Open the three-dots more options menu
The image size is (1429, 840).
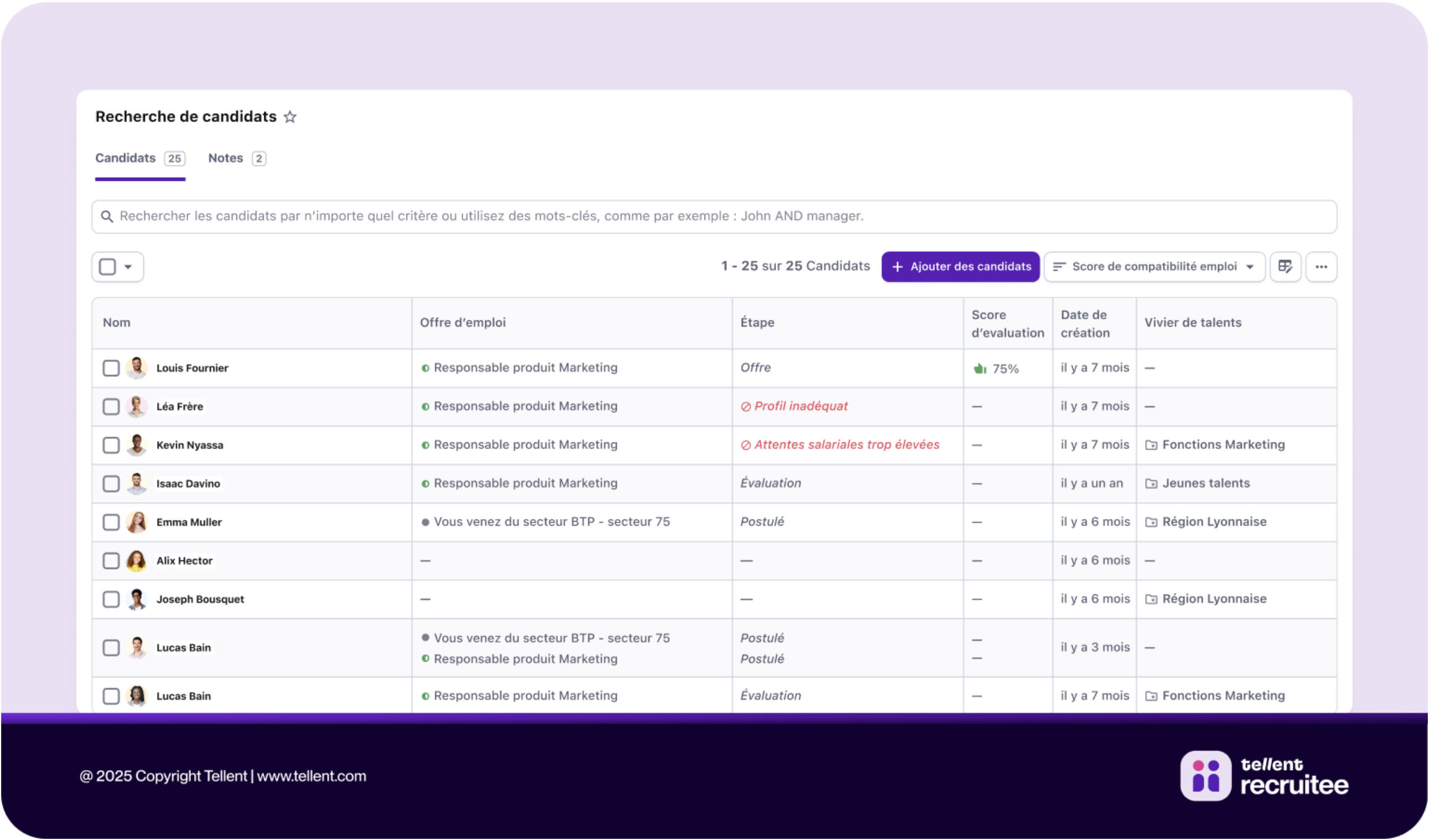[1321, 267]
